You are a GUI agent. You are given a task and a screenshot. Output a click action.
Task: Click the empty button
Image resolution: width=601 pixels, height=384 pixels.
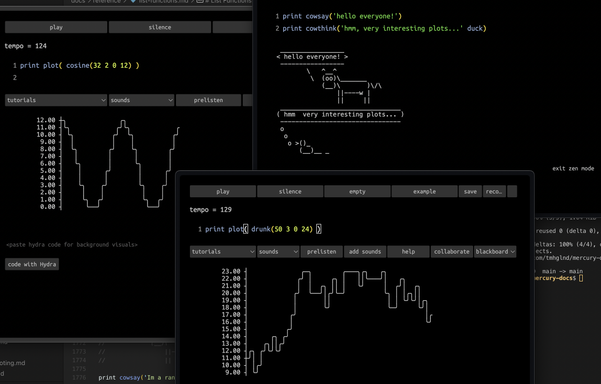coord(357,191)
